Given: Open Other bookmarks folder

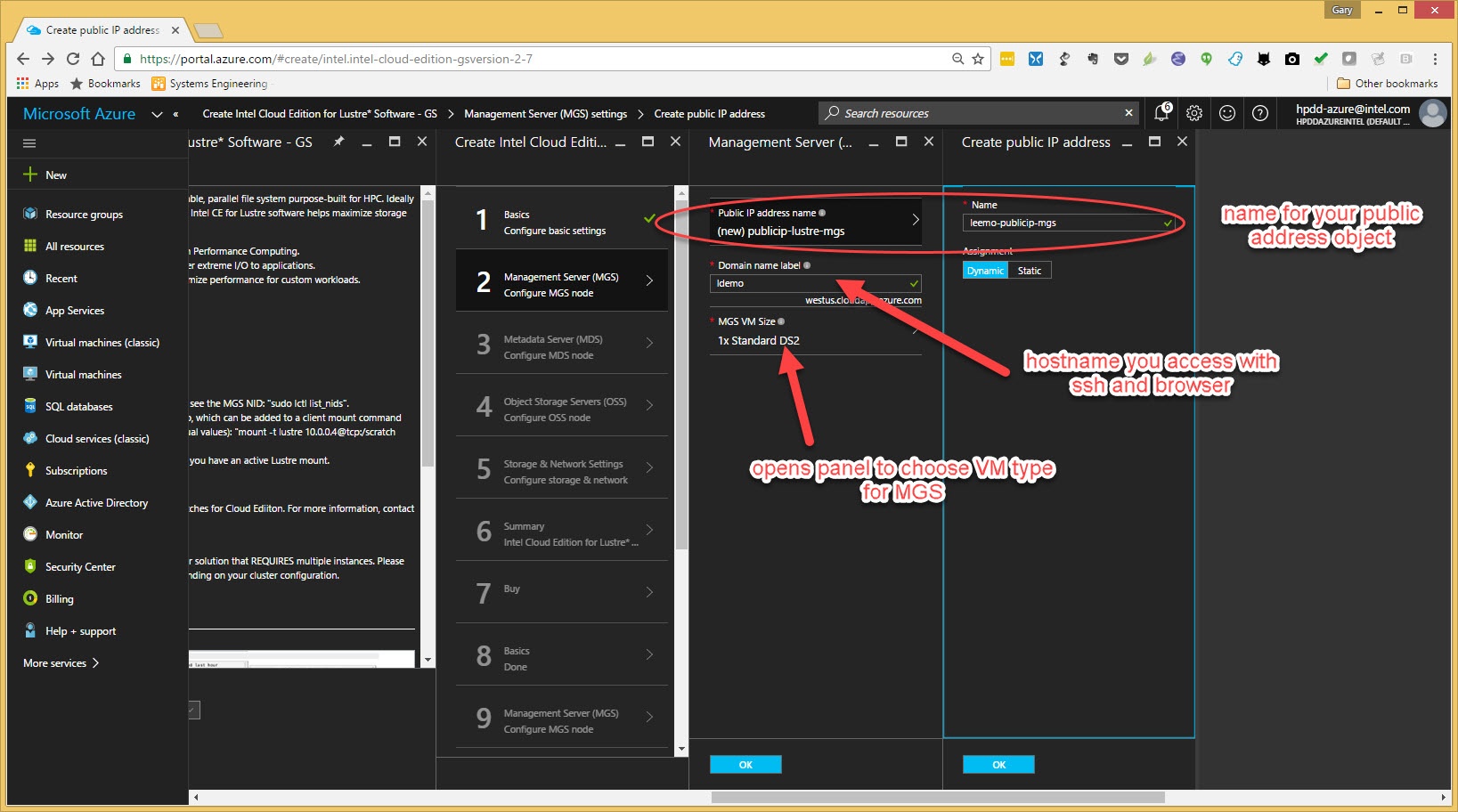Looking at the screenshot, I should [x=1388, y=84].
